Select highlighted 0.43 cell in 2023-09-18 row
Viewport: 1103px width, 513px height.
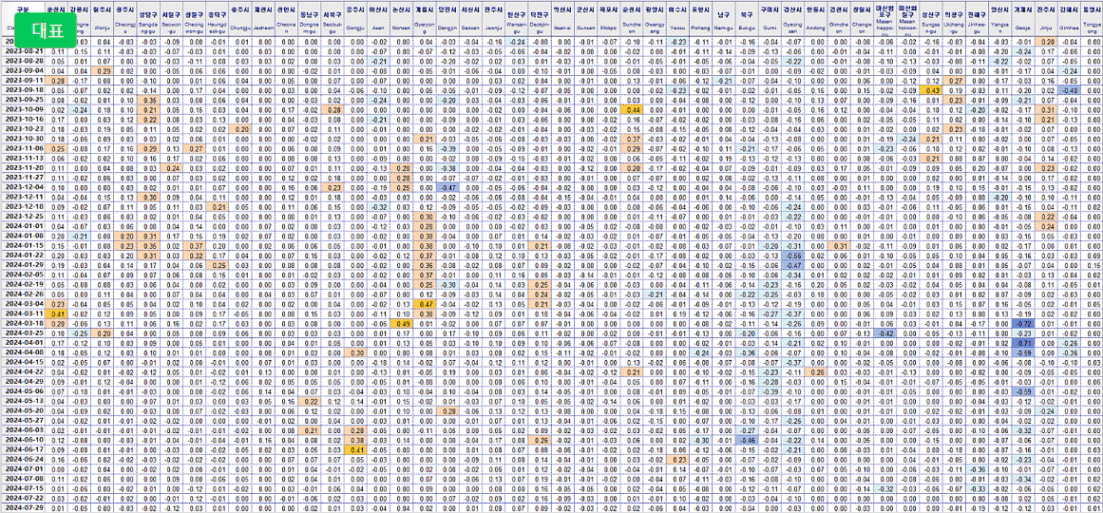[x=929, y=91]
